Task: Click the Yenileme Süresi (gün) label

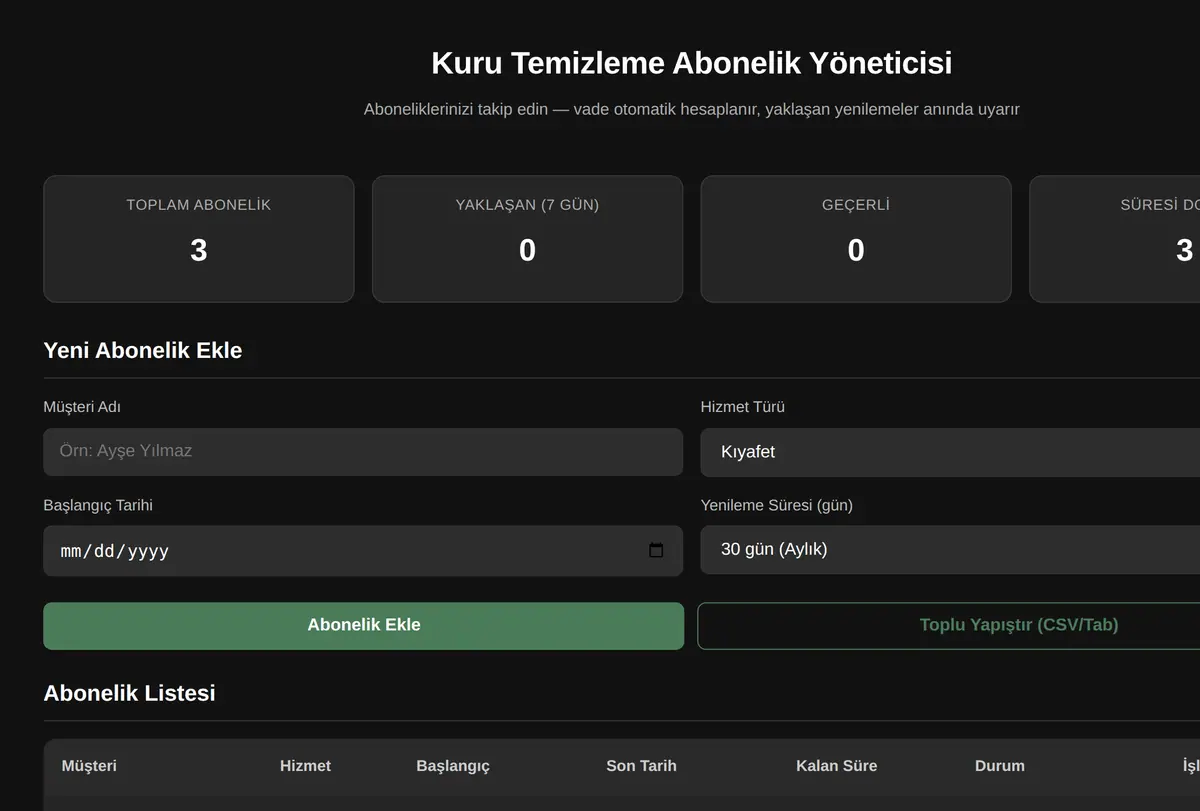Action: click(777, 505)
